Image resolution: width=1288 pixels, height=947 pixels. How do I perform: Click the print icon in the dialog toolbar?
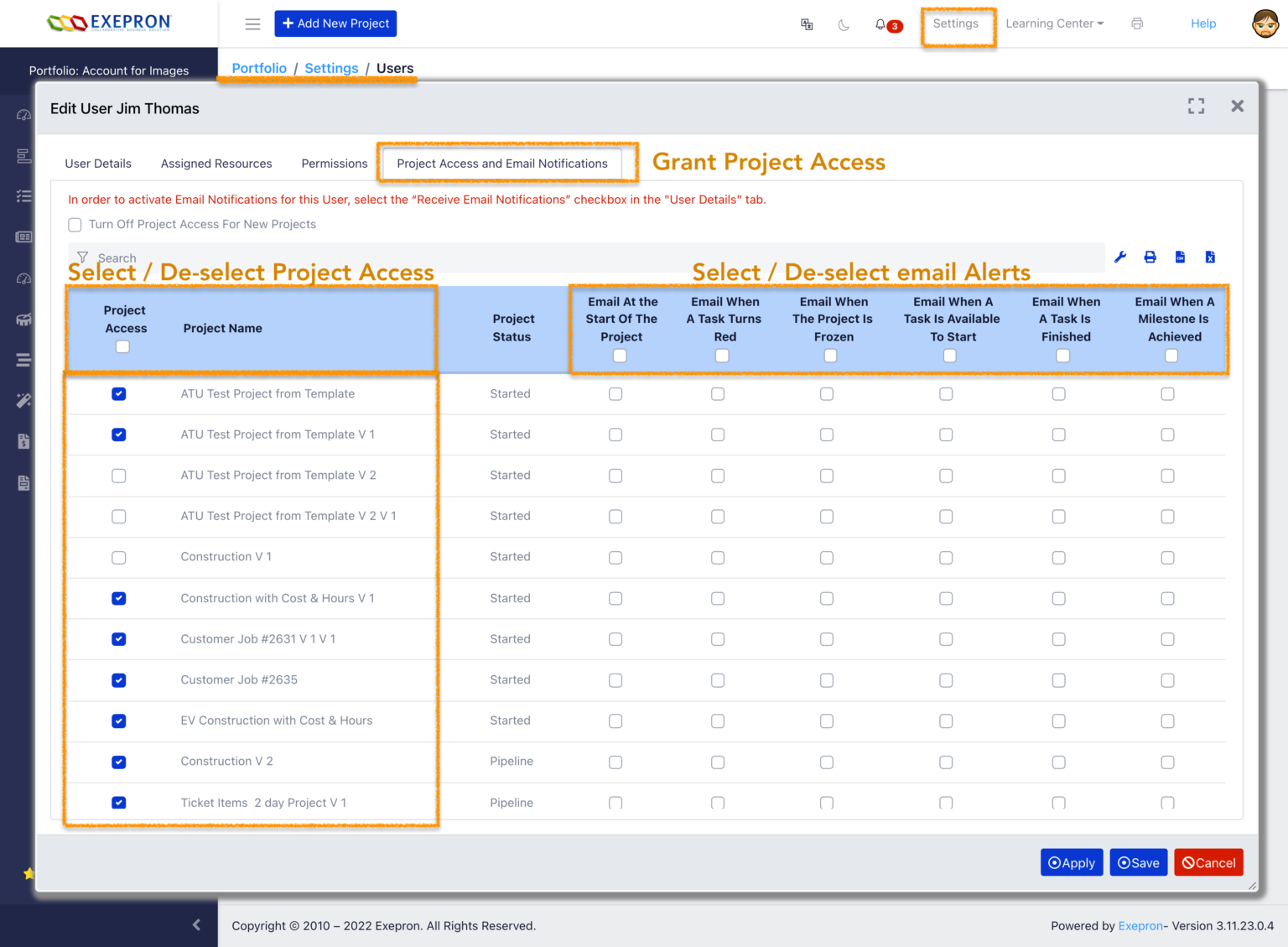click(1150, 257)
